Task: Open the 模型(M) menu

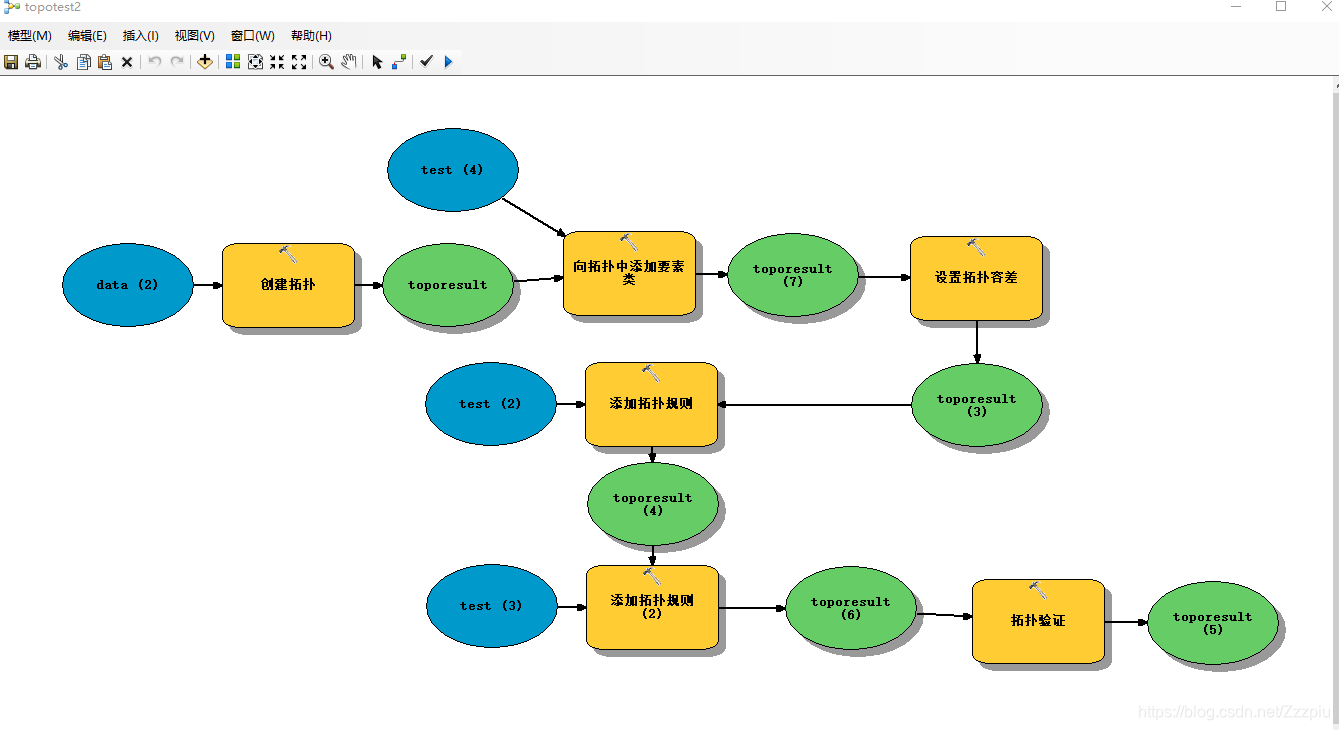Action: pyautogui.click(x=30, y=36)
